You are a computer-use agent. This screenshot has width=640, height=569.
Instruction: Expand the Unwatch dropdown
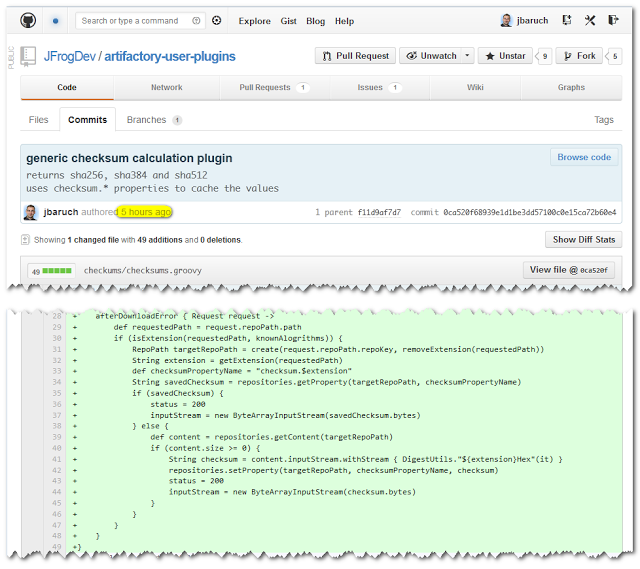coord(436,56)
